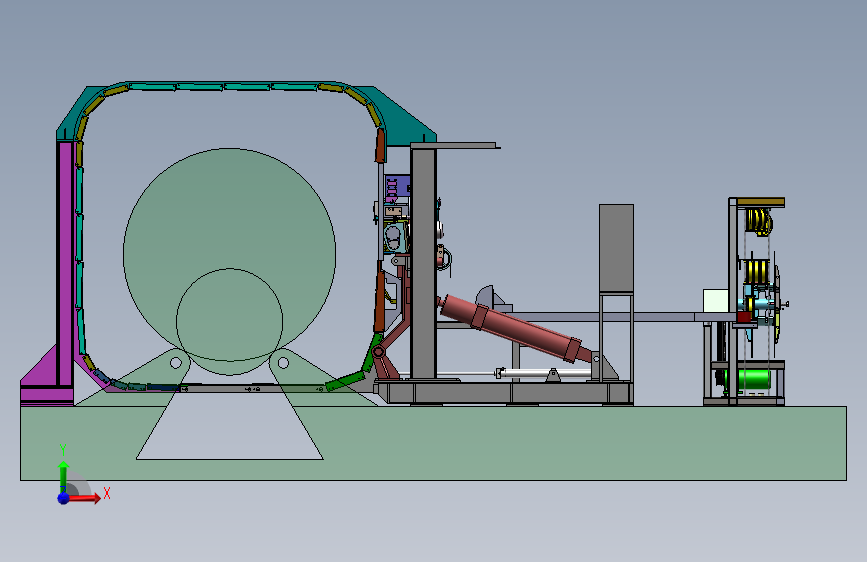This screenshot has width=867, height=562.
Task: Click the blue Z axis ball of the triad
Action: click(x=64, y=498)
